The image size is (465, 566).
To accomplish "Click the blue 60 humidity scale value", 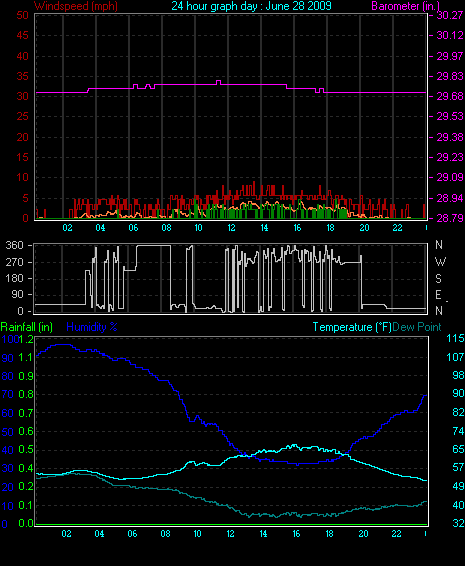I will point(8,413).
